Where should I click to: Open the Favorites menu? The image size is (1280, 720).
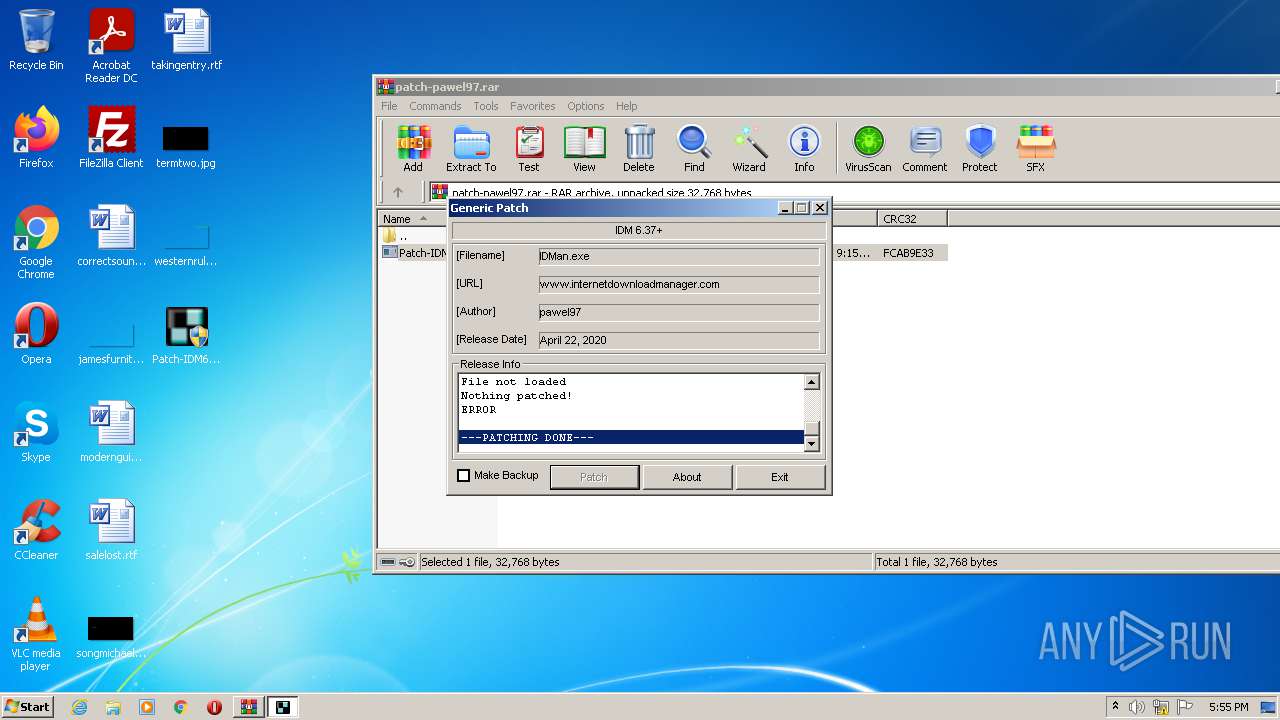533,106
